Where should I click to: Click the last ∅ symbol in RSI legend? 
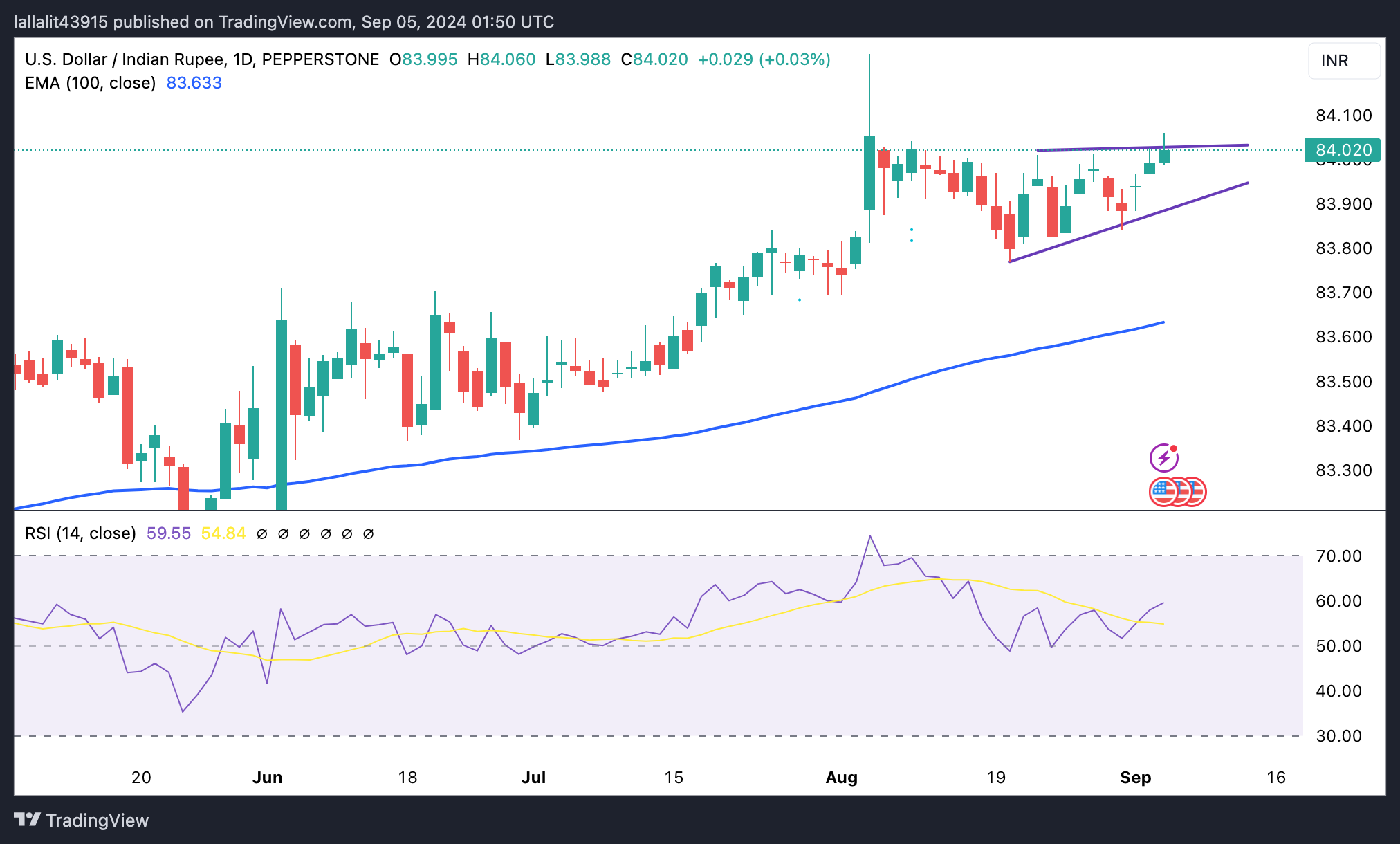(368, 534)
